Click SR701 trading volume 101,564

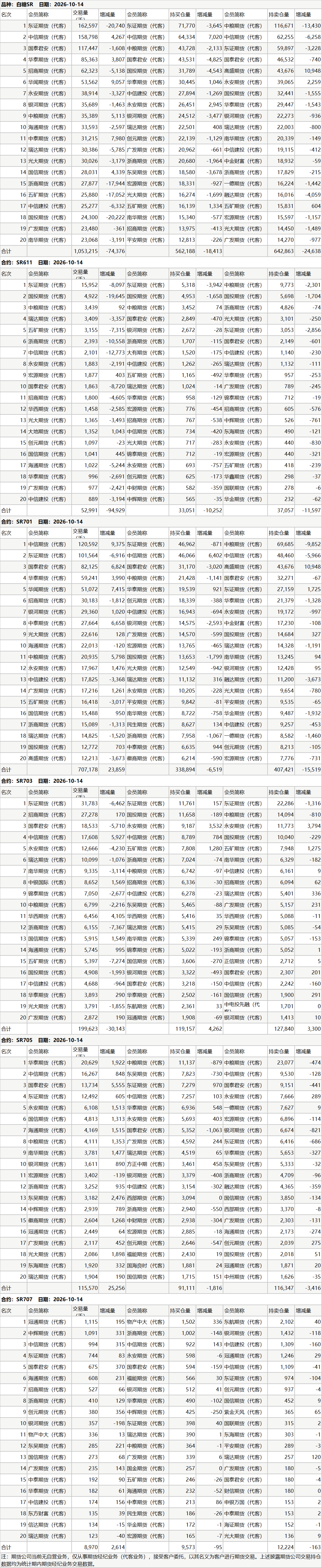[88, 556]
